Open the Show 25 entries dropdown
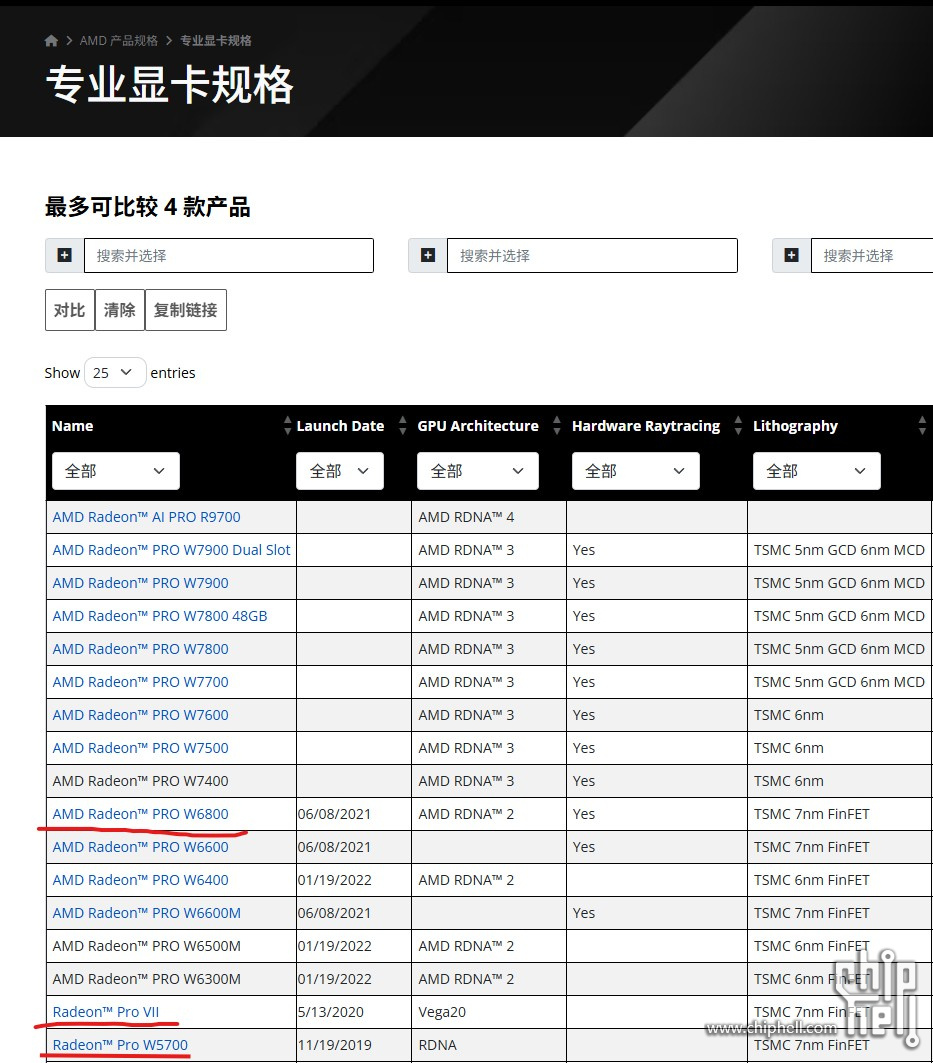The height and width of the screenshot is (1063, 933). point(115,373)
